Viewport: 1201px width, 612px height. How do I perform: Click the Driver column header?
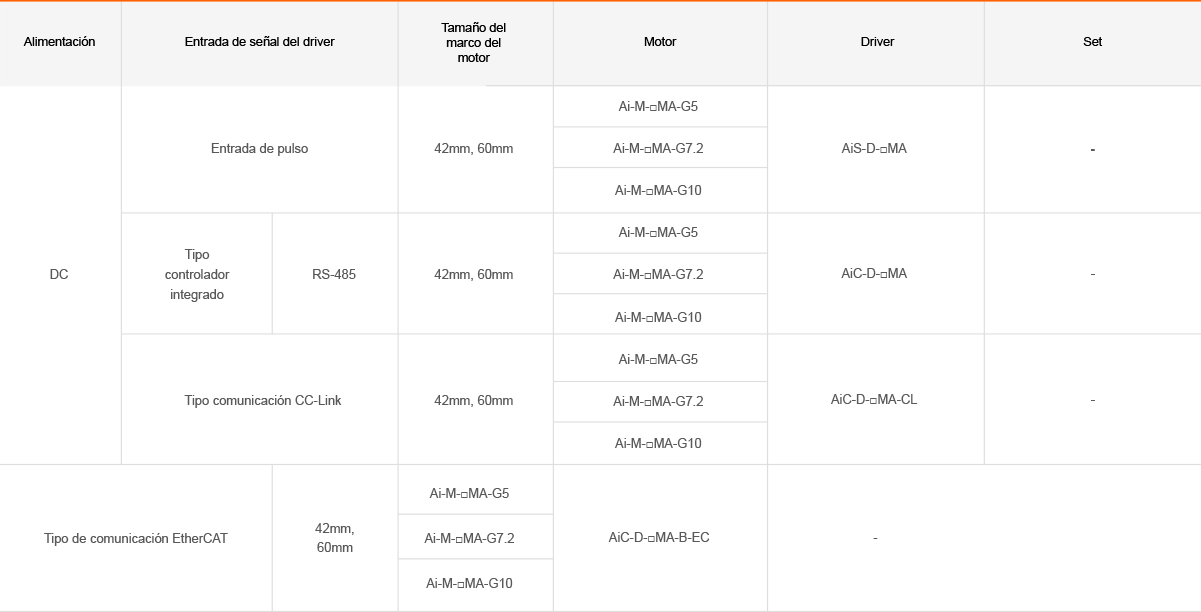877,42
